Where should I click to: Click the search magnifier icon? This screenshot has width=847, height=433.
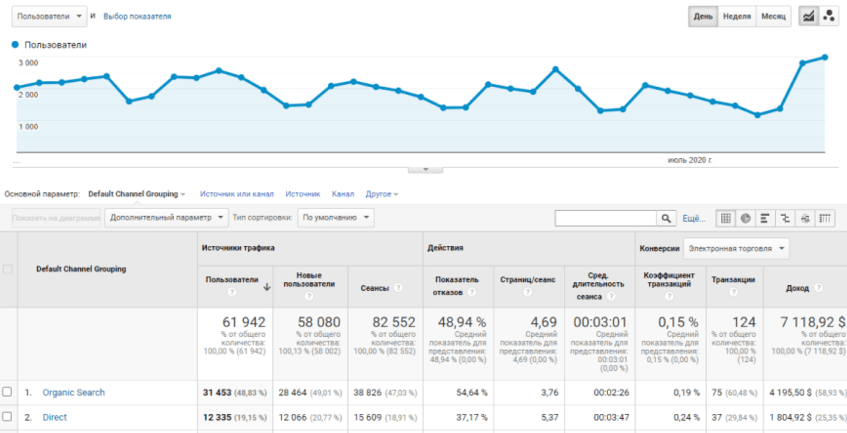(666, 218)
